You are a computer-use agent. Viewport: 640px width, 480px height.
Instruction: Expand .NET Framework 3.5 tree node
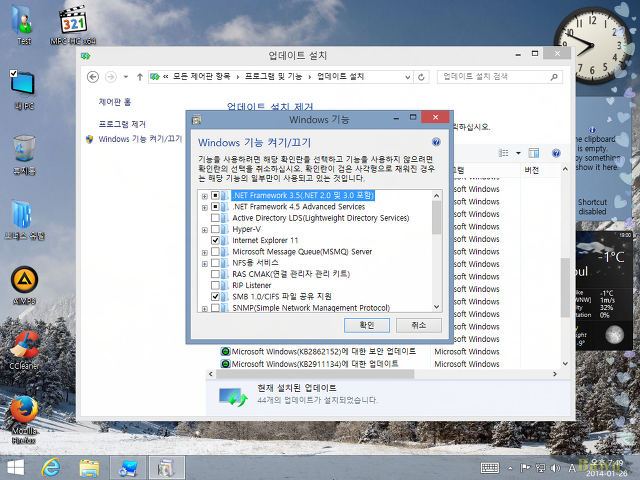point(204,196)
